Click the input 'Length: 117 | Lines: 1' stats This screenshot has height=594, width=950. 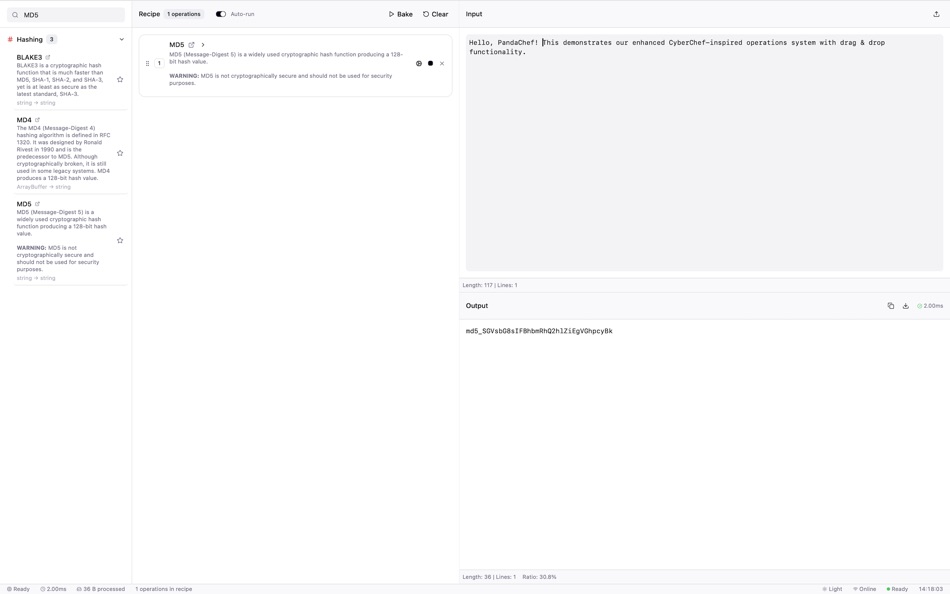[490, 285]
